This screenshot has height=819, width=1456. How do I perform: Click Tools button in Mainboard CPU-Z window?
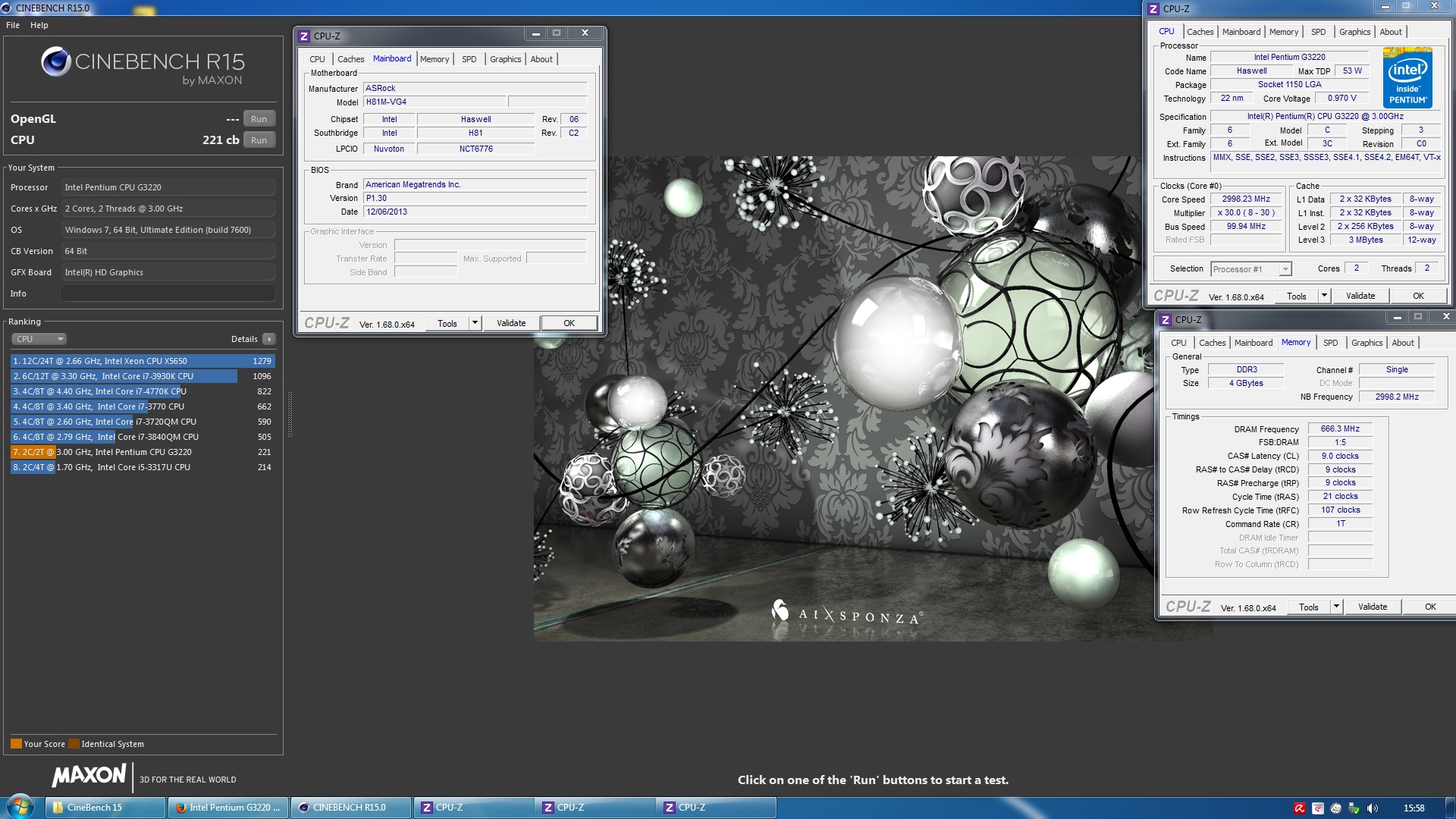point(447,323)
